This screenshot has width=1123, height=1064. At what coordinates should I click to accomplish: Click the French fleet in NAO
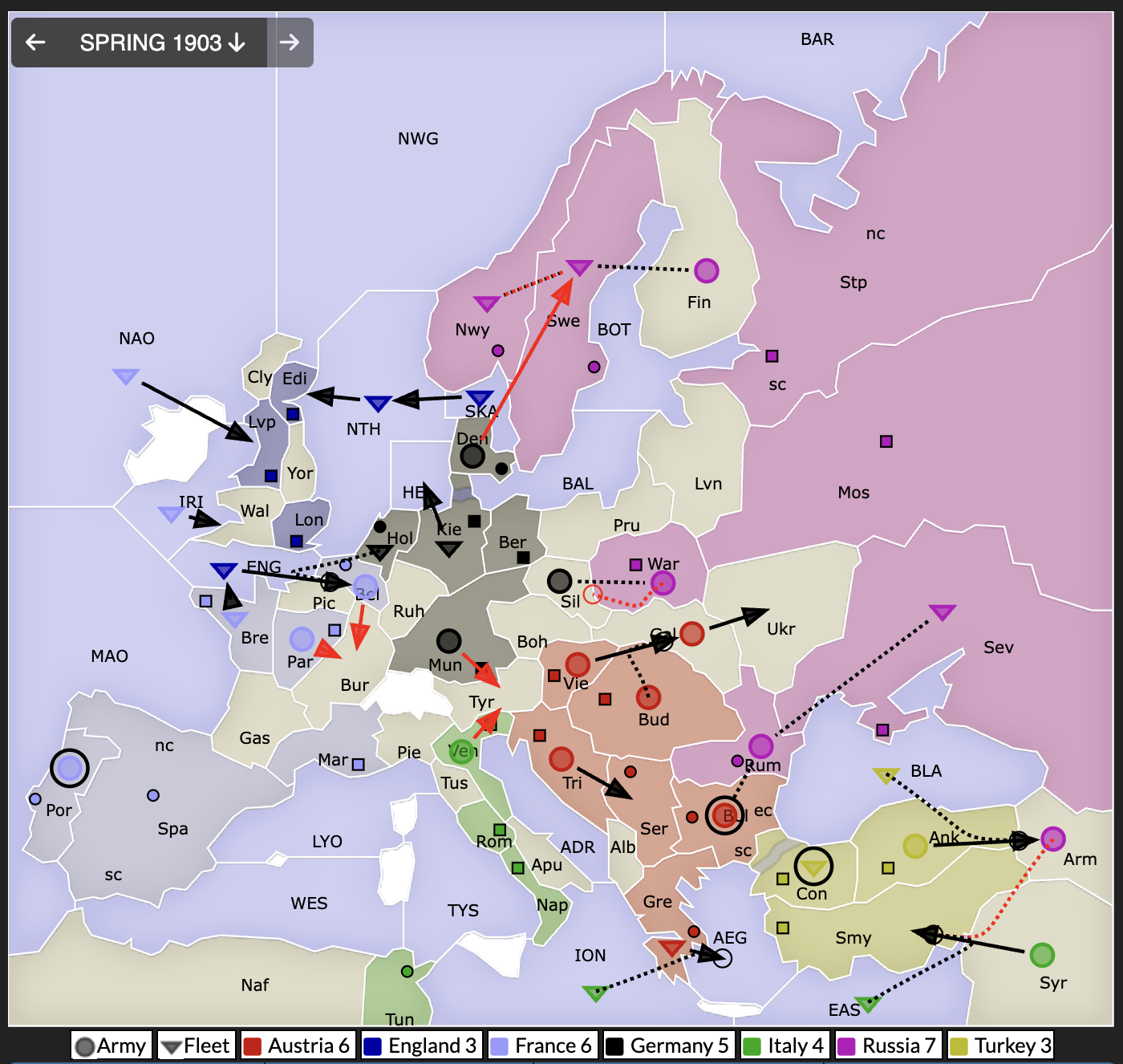click(x=126, y=376)
